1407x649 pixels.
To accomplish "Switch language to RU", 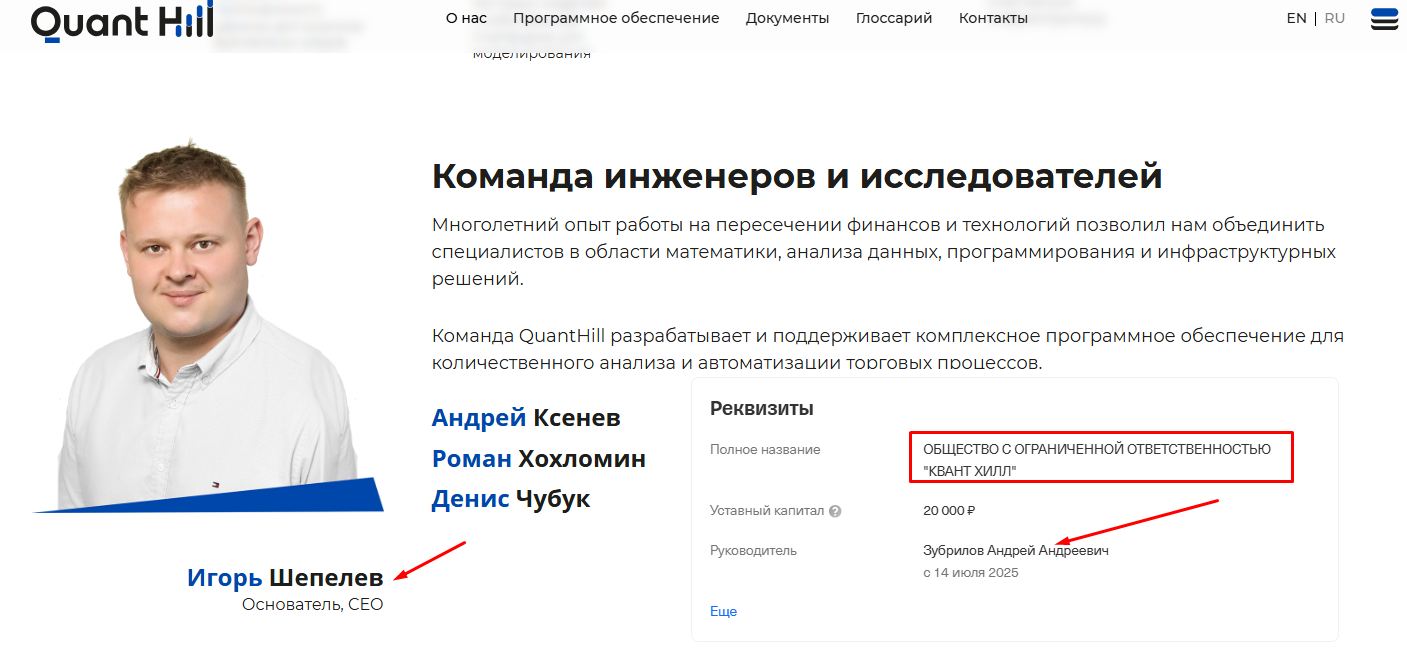I will point(1335,18).
